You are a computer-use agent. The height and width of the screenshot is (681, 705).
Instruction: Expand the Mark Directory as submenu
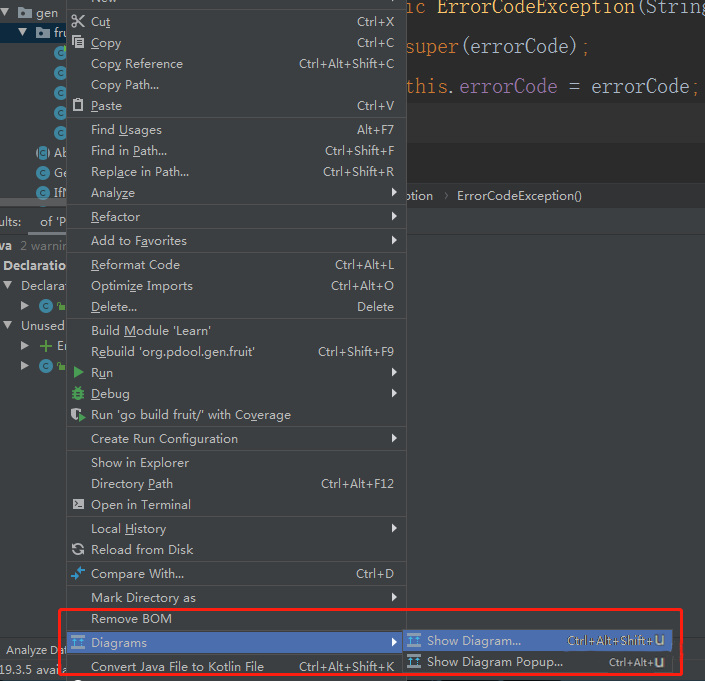tap(143, 598)
